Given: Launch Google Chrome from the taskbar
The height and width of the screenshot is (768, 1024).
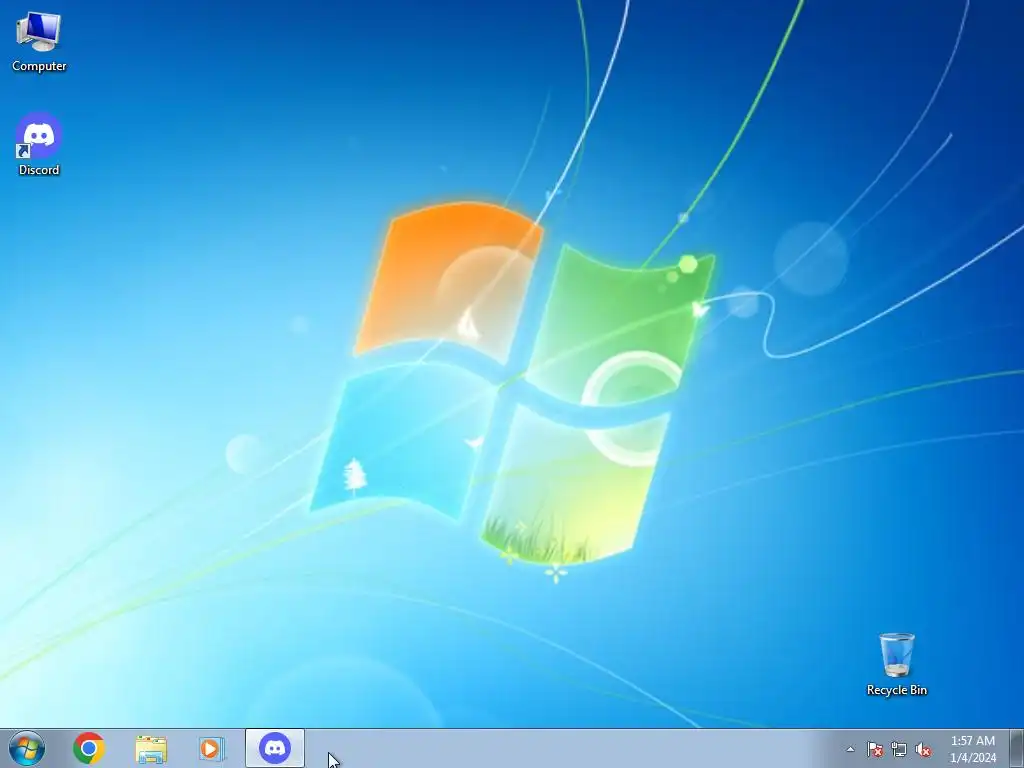Looking at the screenshot, I should coord(89,748).
